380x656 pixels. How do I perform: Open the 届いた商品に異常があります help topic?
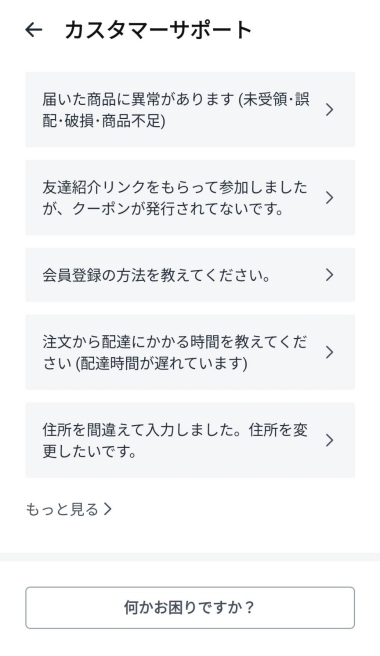tap(190, 110)
